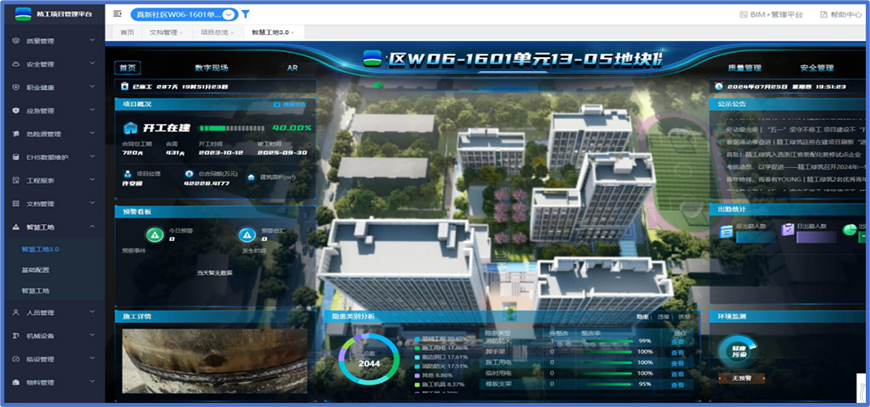This screenshot has height=407, width=870.
Task: Click the green 今日报警 triangle icon
Action: click(155, 235)
